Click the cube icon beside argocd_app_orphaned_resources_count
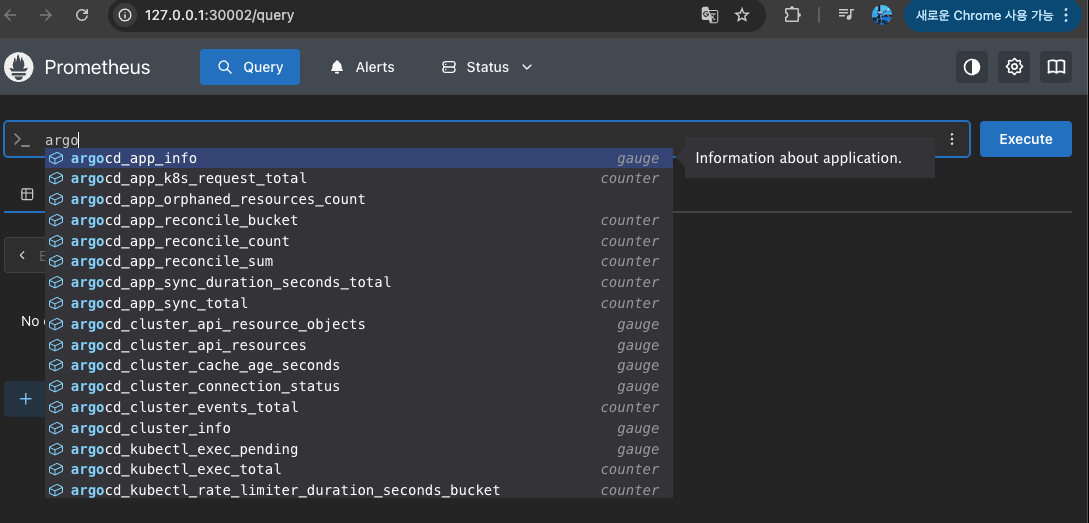Image resolution: width=1089 pixels, height=523 pixels. pyautogui.click(x=56, y=199)
